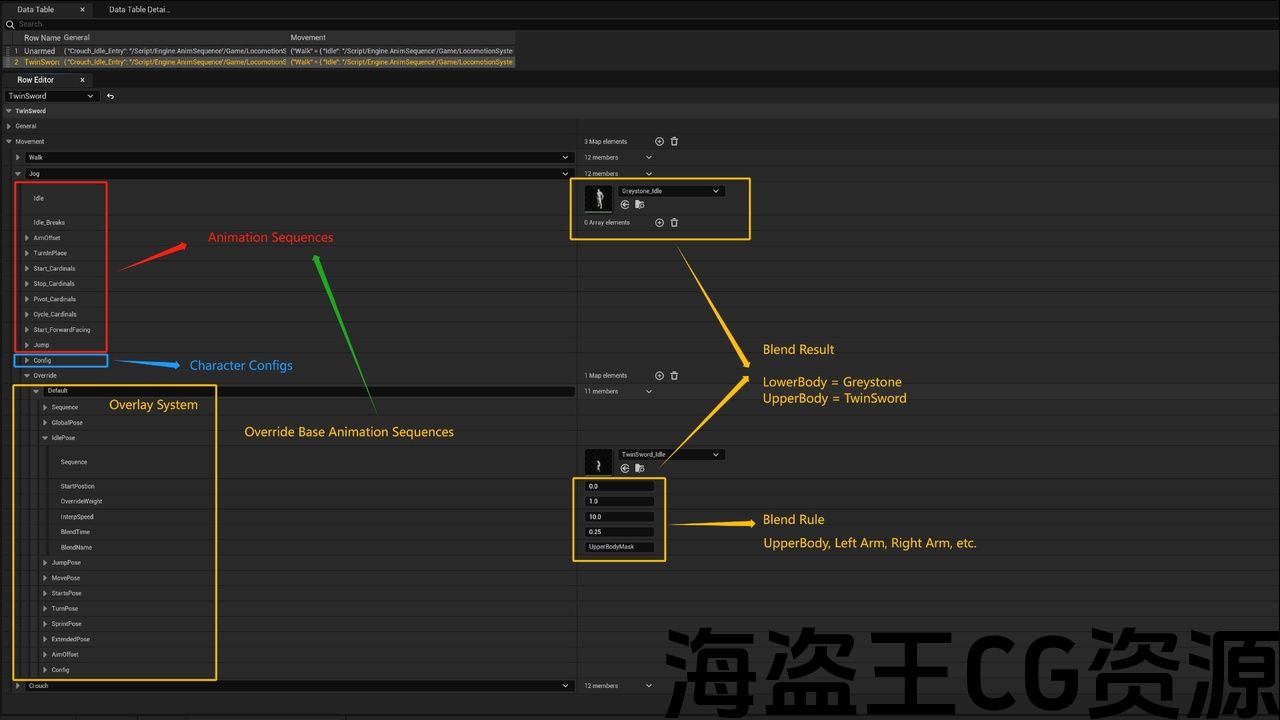1280x720 pixels.
Task: Select the Unarmed row in data table
Action: point(40,50)
